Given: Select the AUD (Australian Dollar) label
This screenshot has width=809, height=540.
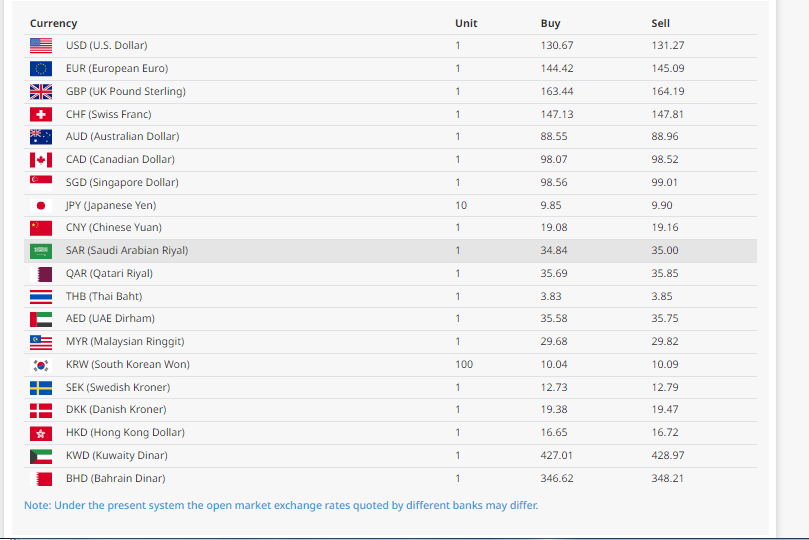Looking at the screenshot, I should click(122, 137).
